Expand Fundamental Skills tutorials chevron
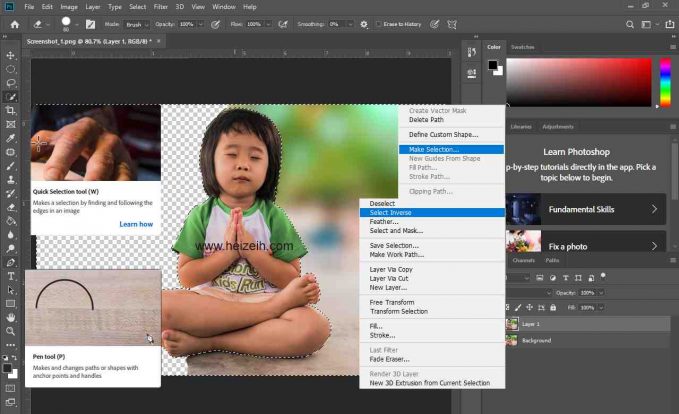This screenshot has height=414, width=679. click(x=654, y=209)
